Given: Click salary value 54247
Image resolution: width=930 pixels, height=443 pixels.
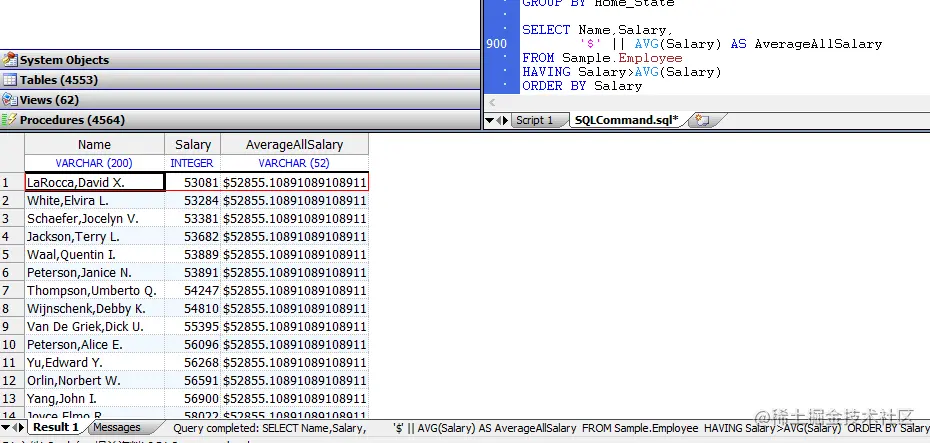Looking at the screenshot, I should point(193,291).
